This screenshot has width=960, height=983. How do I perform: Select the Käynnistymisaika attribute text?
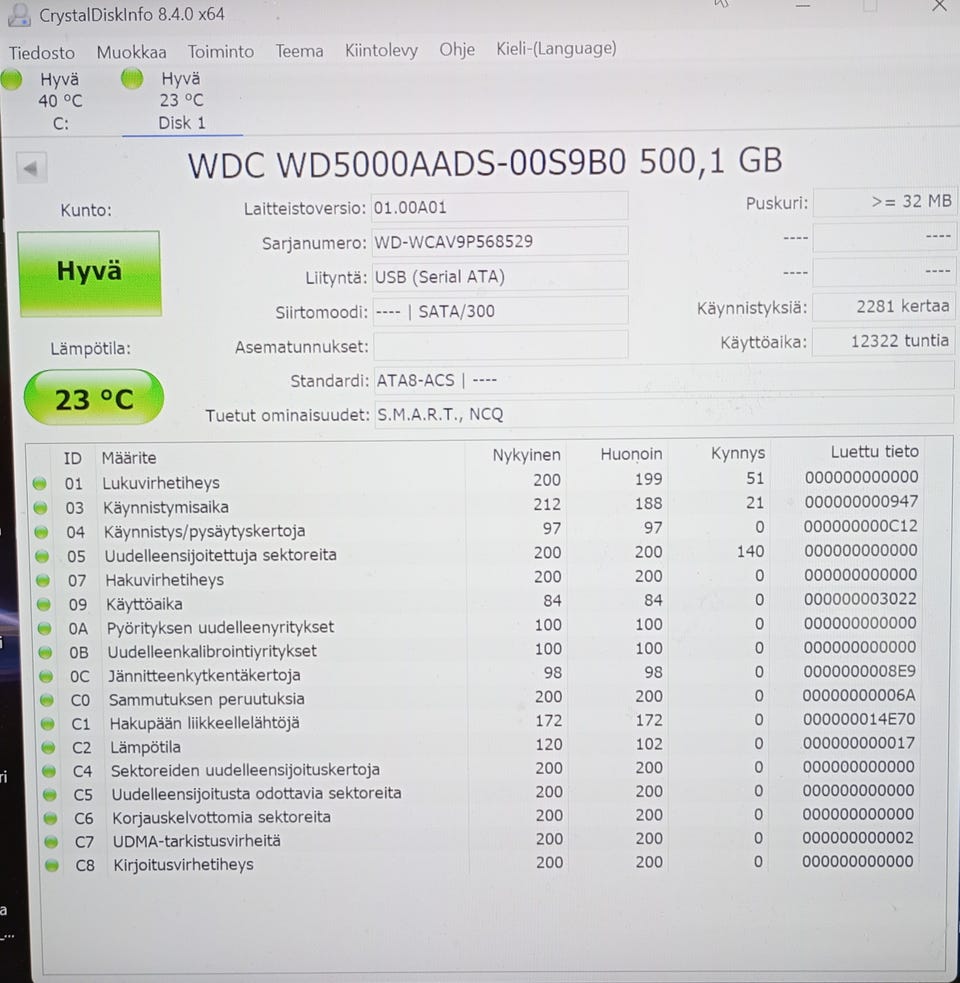(166, 507)
